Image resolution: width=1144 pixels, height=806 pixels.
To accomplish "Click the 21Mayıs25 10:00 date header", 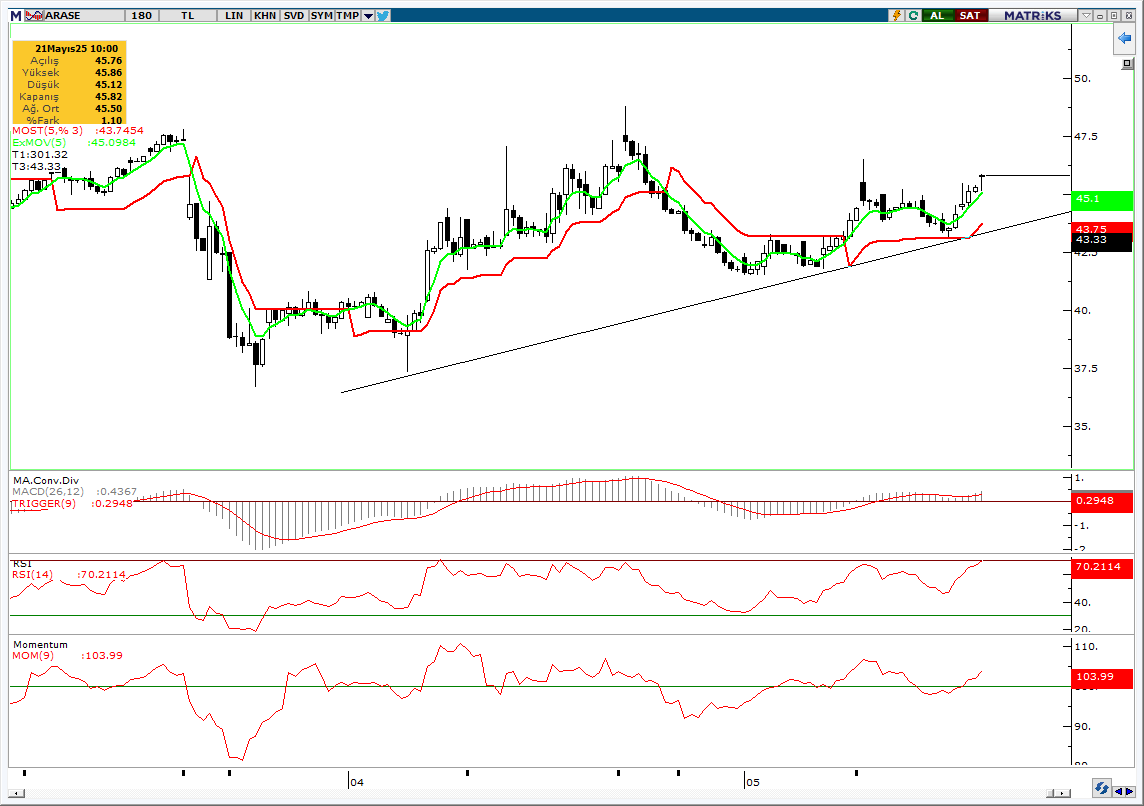I will point(77,49).
